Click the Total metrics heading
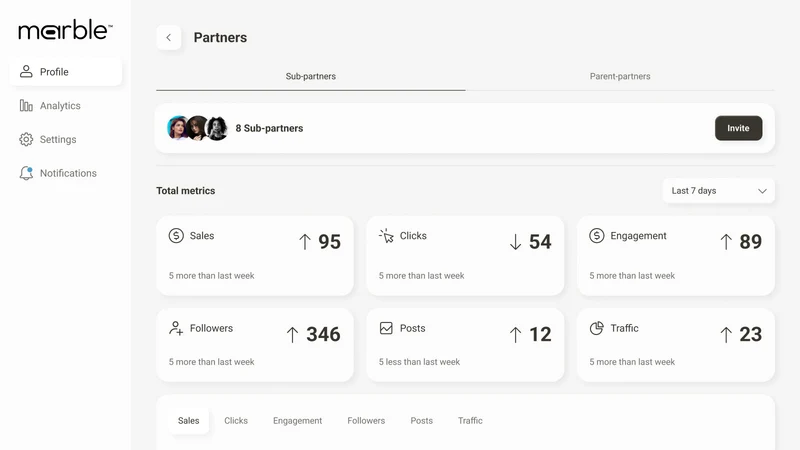The image size is (800, 450). pos(186,191)
